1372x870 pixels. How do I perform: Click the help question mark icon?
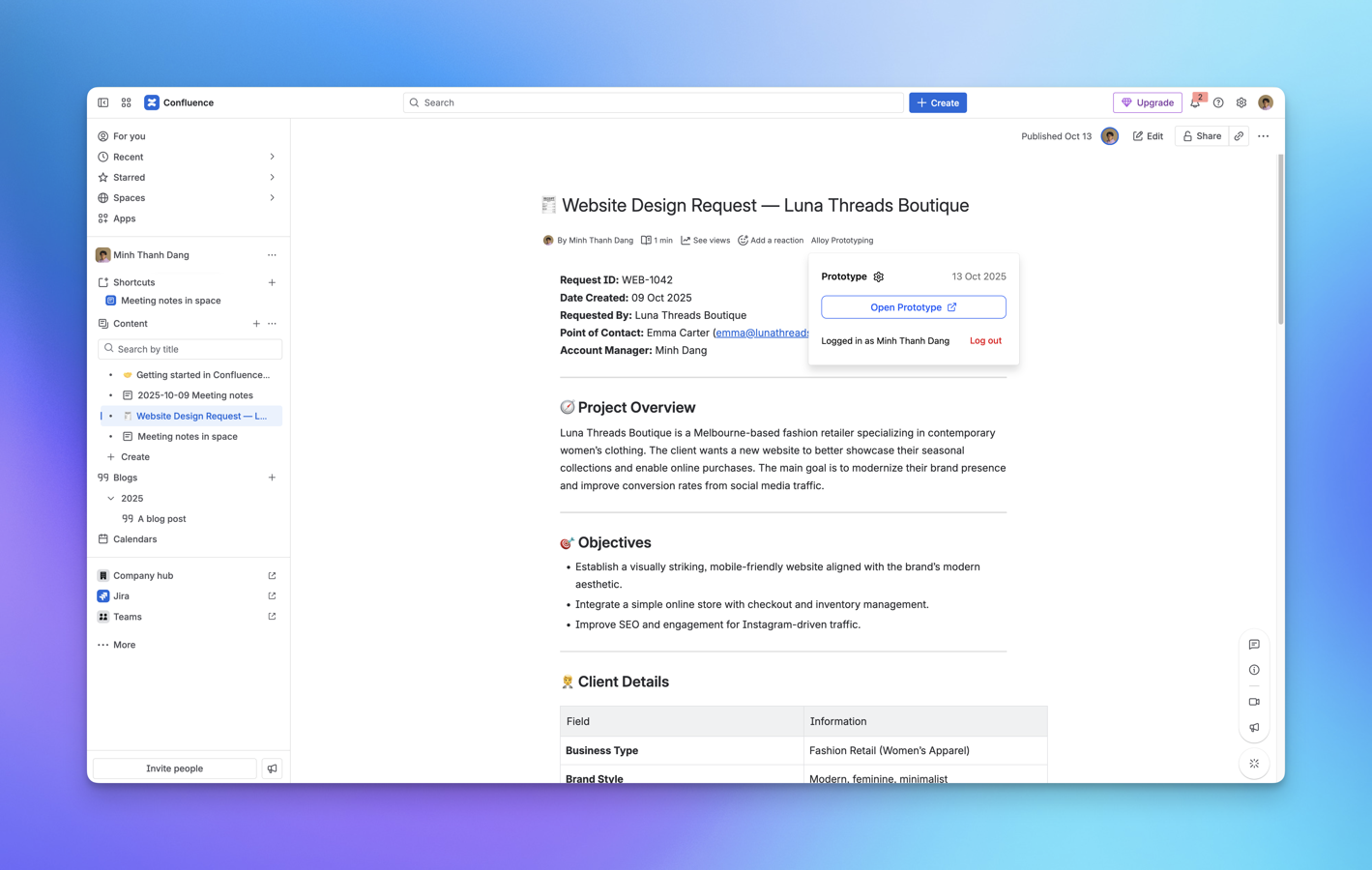coord(1218,102)
